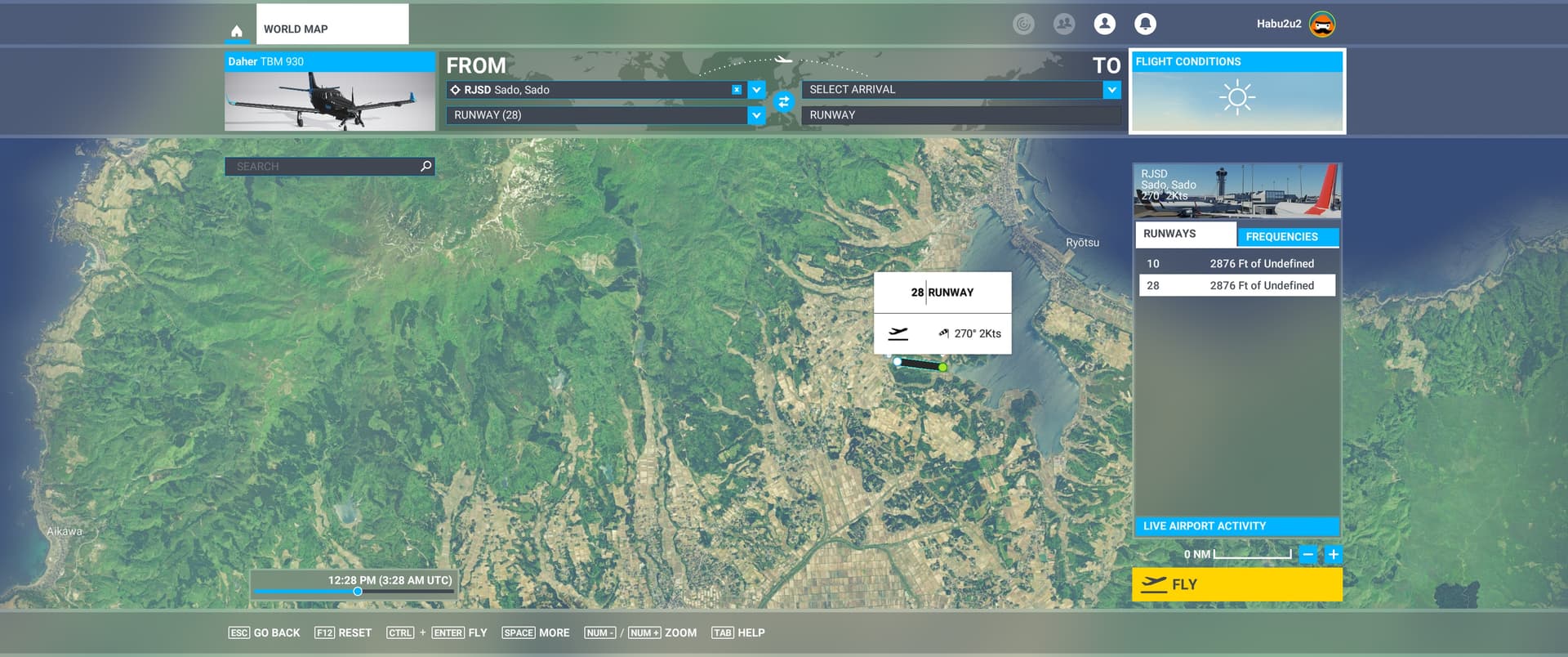Open the FLIGHT CONDITIONS panel
This screenshot has width=1568, height=657.
(1236, 92)
